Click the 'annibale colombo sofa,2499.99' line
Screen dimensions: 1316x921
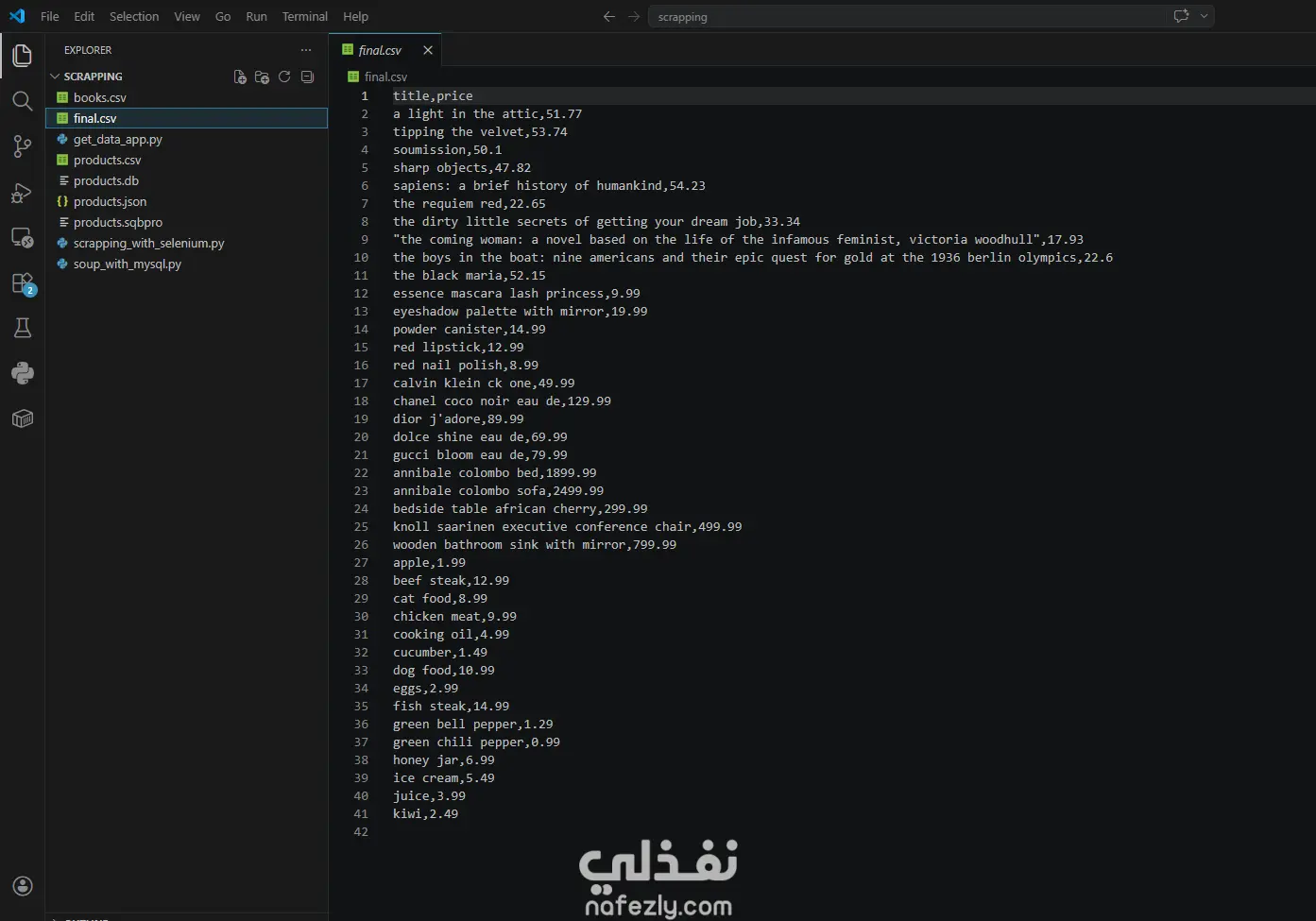tap(499, 490)
